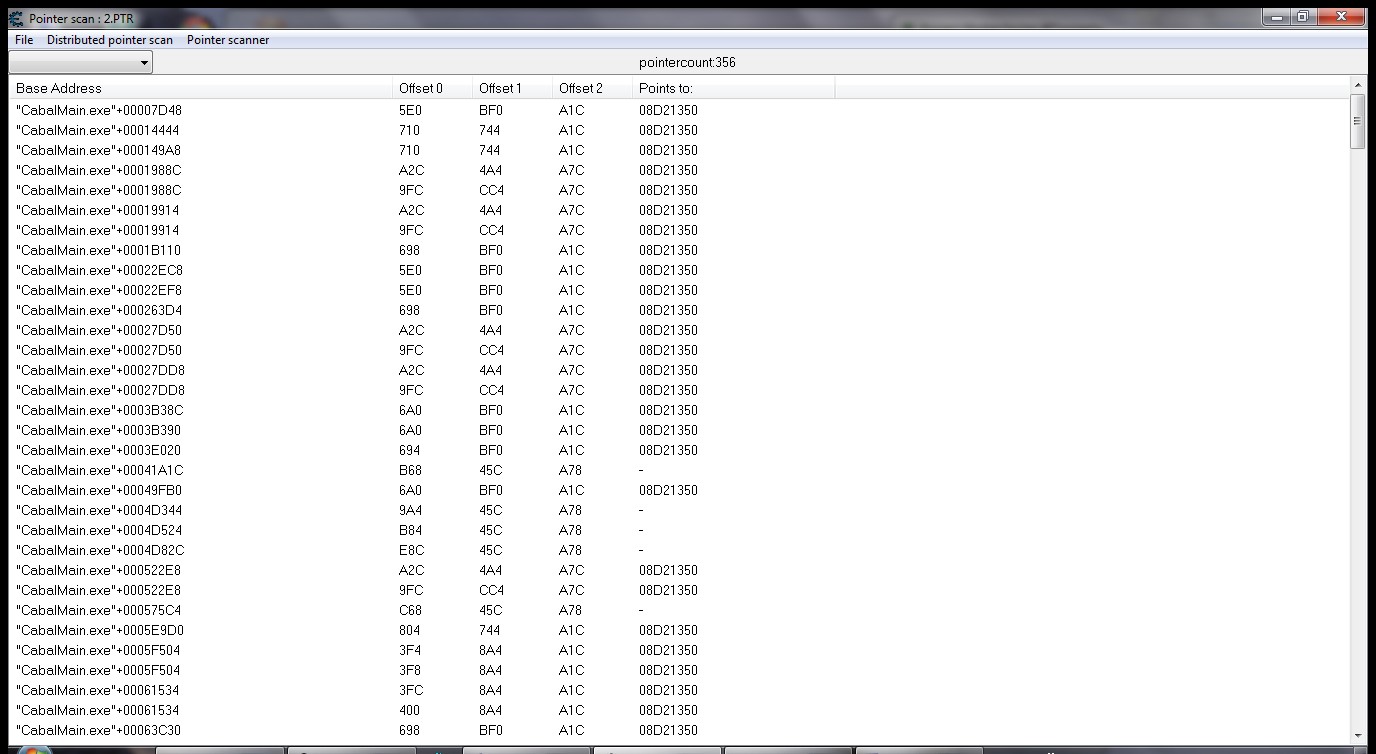Expand the dropdown above Base Address
Image resolution: width=1376 pixels, height=754 pixels.
144,63
